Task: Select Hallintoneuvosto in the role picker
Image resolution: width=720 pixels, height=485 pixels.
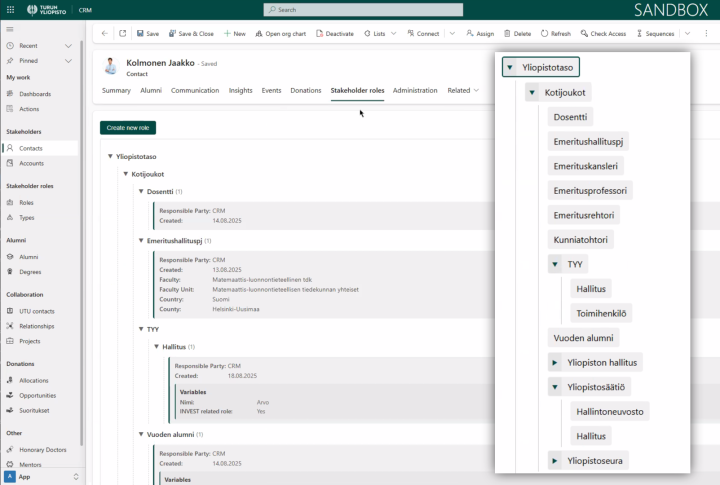Action: point(610,412)
